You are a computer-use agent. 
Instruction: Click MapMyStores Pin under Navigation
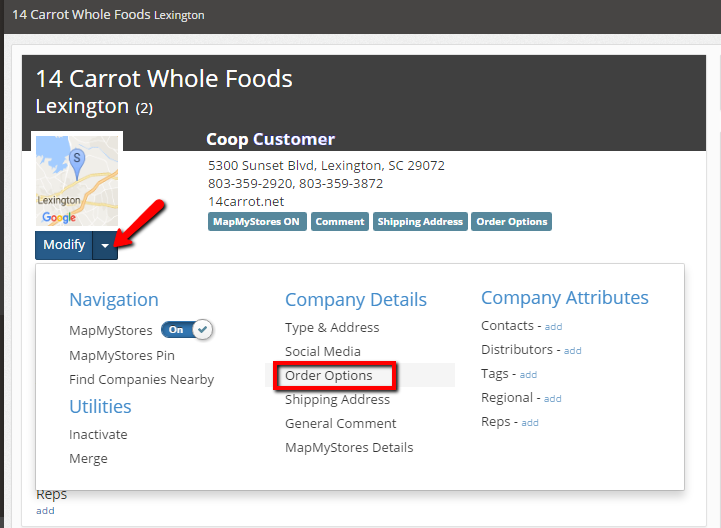(x=122, y=356)
